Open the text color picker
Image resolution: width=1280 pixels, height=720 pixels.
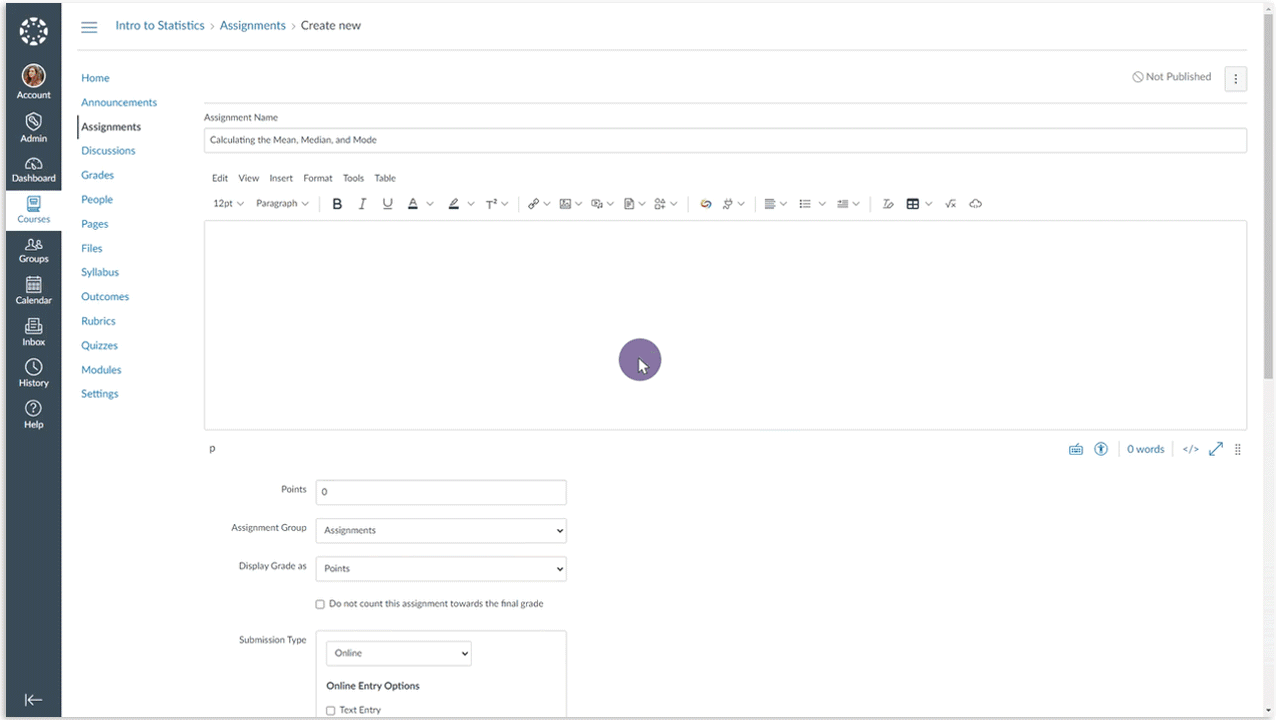413,204
